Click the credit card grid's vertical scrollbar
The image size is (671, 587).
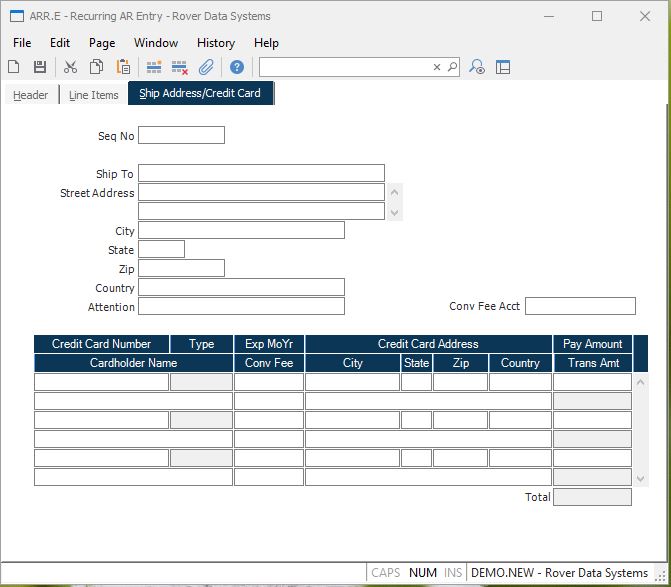point(641,429)
